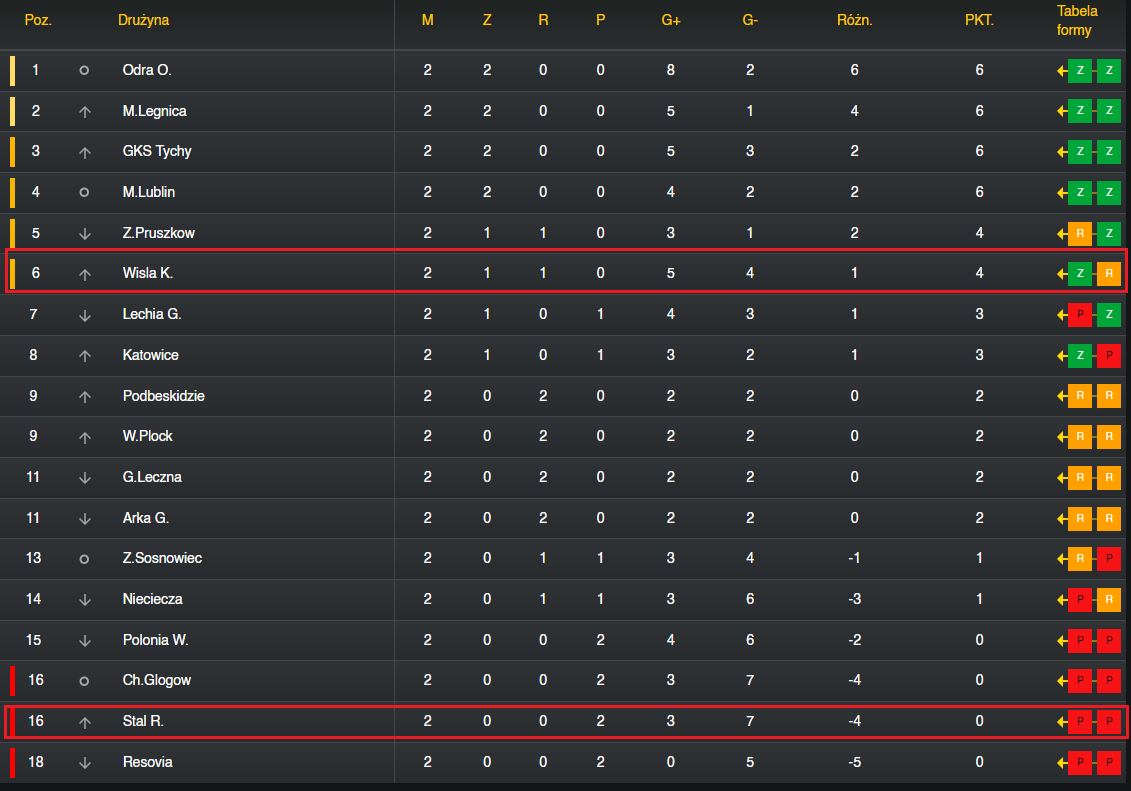This screenshot has height=791, width=1131.
Task: Open the Wisla K. team link
Action: tap(148, 273)
